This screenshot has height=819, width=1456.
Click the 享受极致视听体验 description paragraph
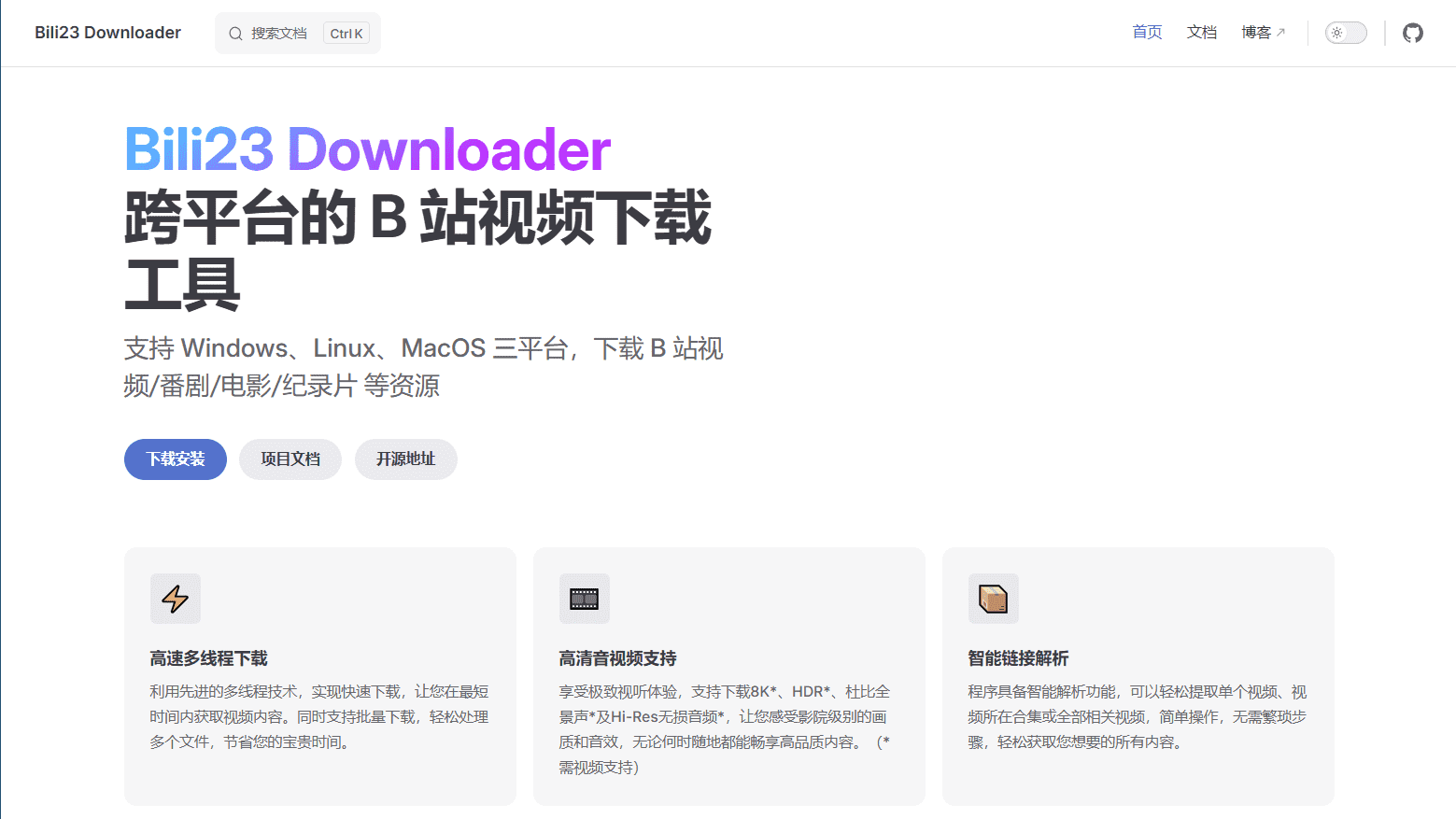click(725, 729)
